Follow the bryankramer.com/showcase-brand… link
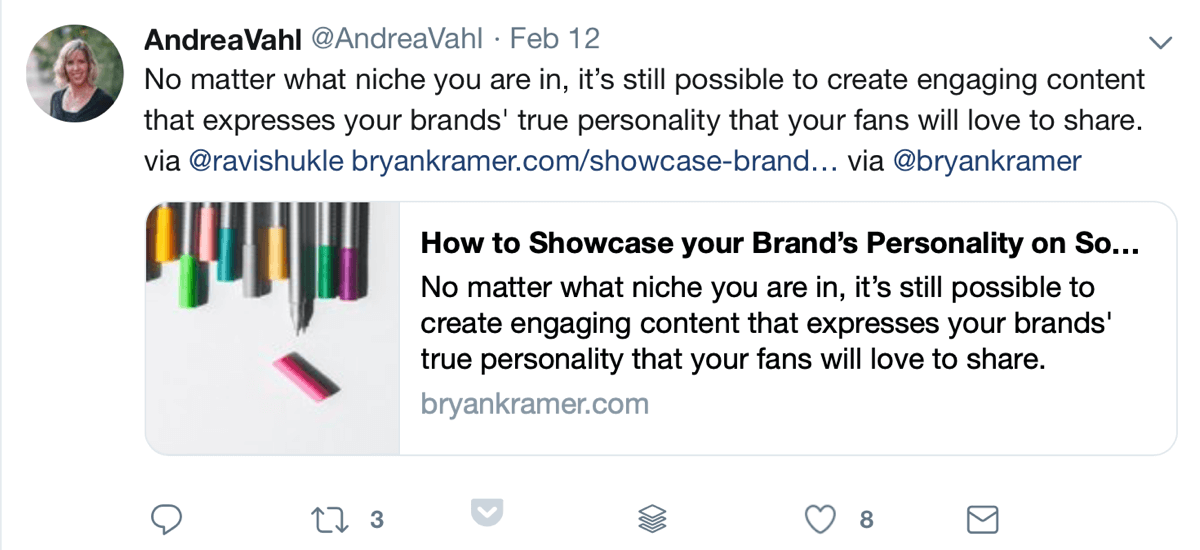1200x550 pixels. 595,161
